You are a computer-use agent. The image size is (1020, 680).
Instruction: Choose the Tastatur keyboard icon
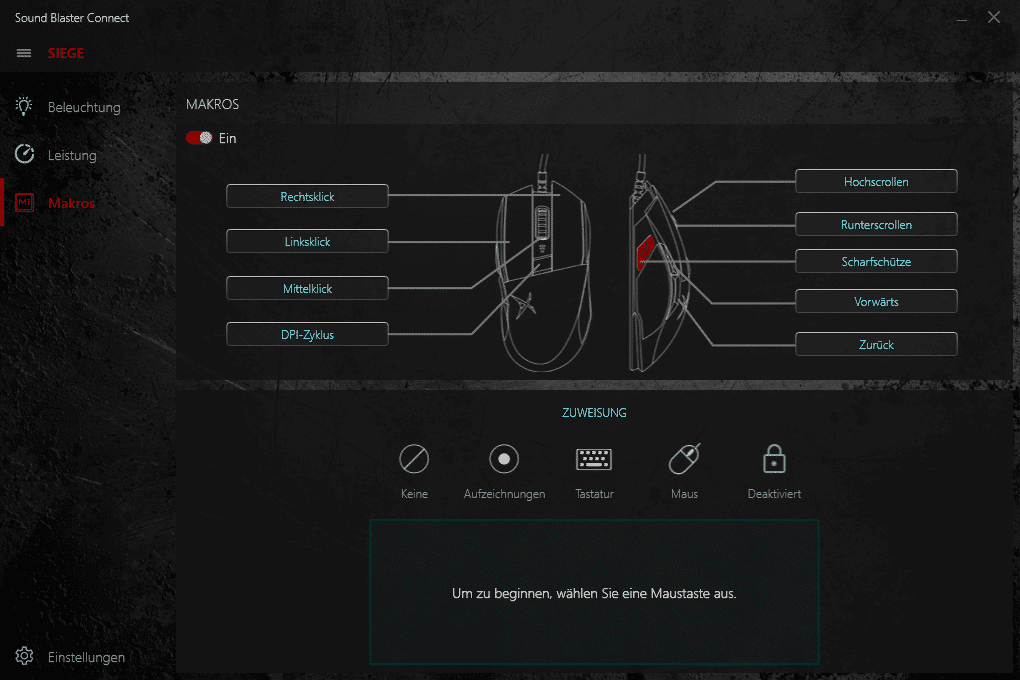coord(594,459)
